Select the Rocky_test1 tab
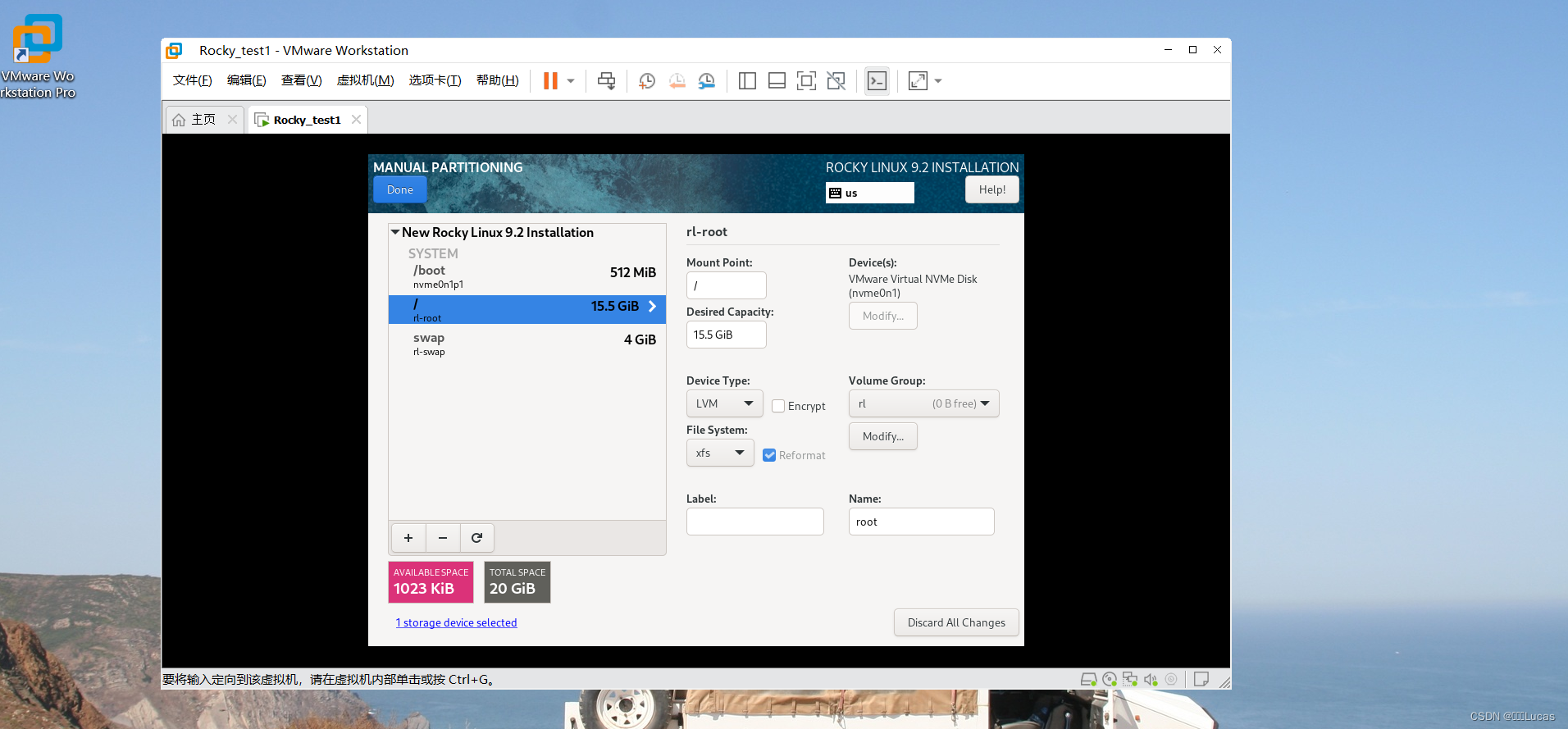 click(308, 120)
